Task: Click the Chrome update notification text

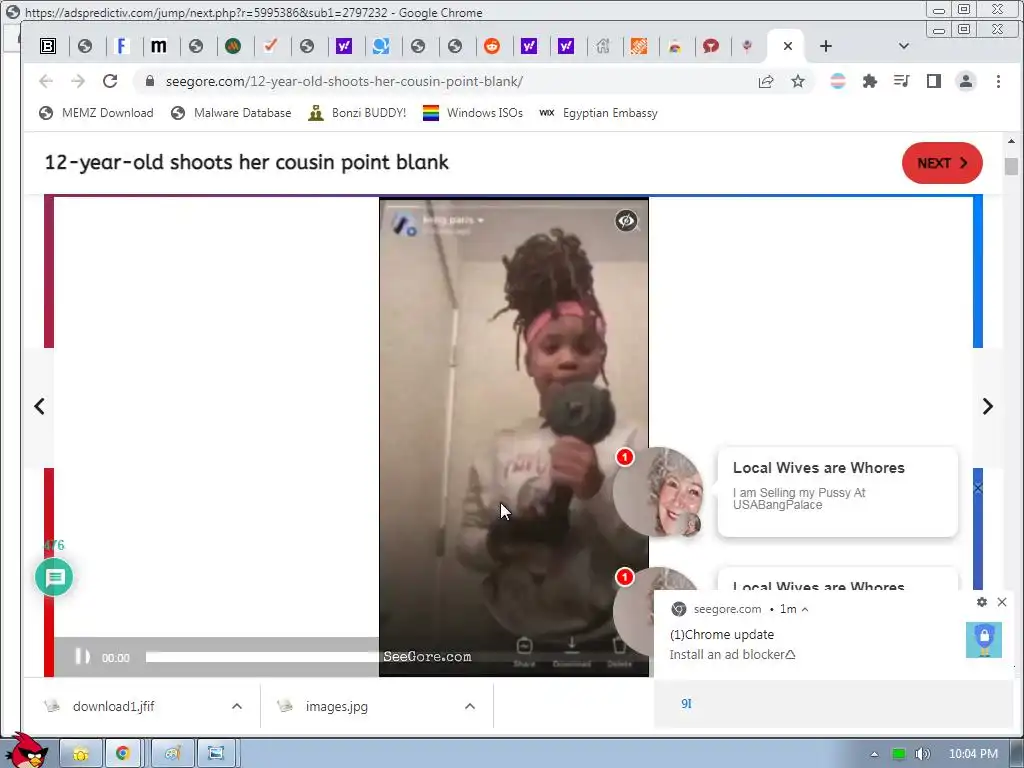Action: click(722, 635)
